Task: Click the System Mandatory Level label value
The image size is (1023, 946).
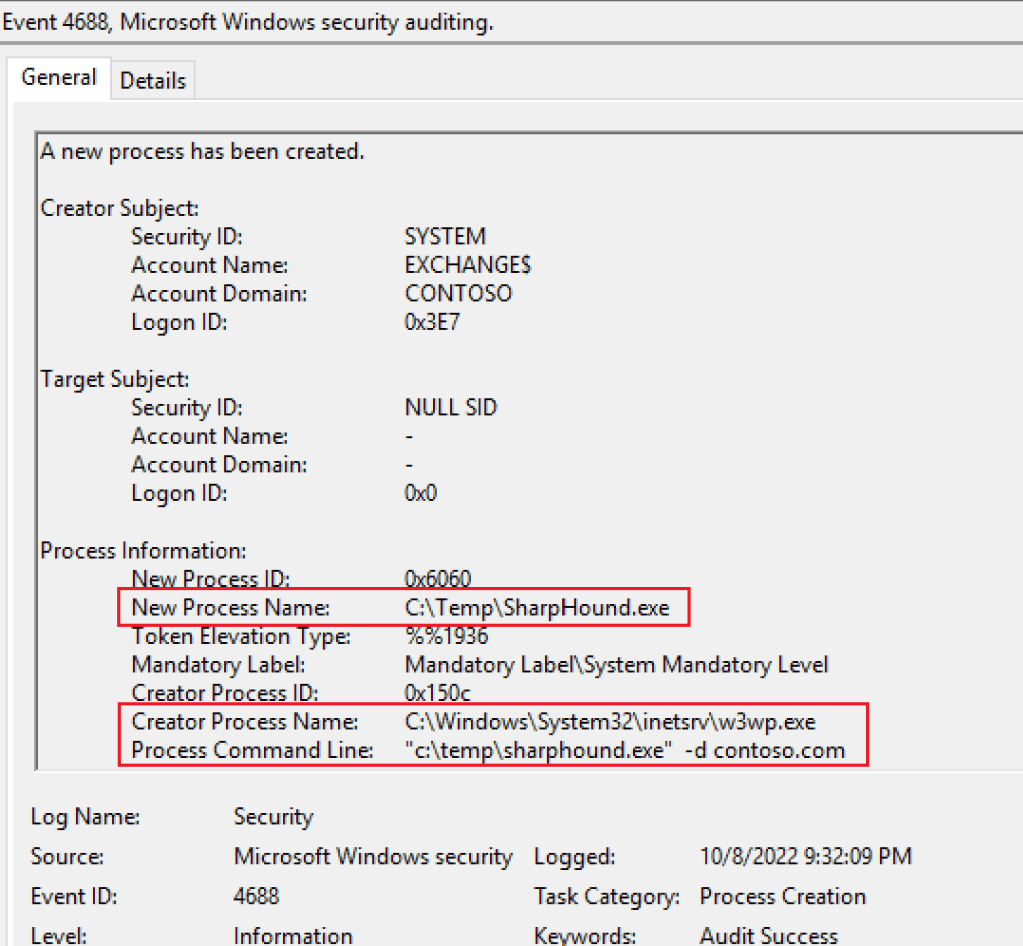Action: pos(616,665)
